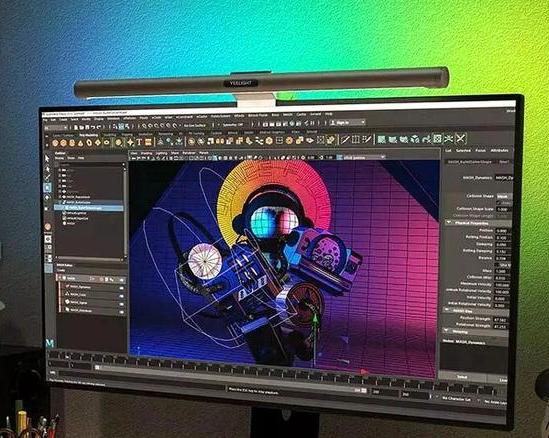Select the highlighted MASH node in Outliner
The width and height of the screenshot is (549, 438).
(x=89, y=208)
